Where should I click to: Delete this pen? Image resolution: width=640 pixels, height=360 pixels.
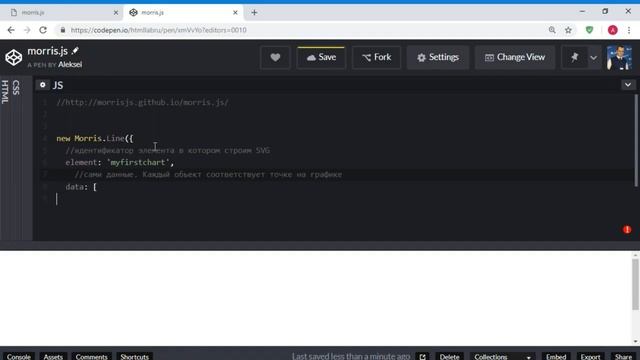tap(449, 356)
